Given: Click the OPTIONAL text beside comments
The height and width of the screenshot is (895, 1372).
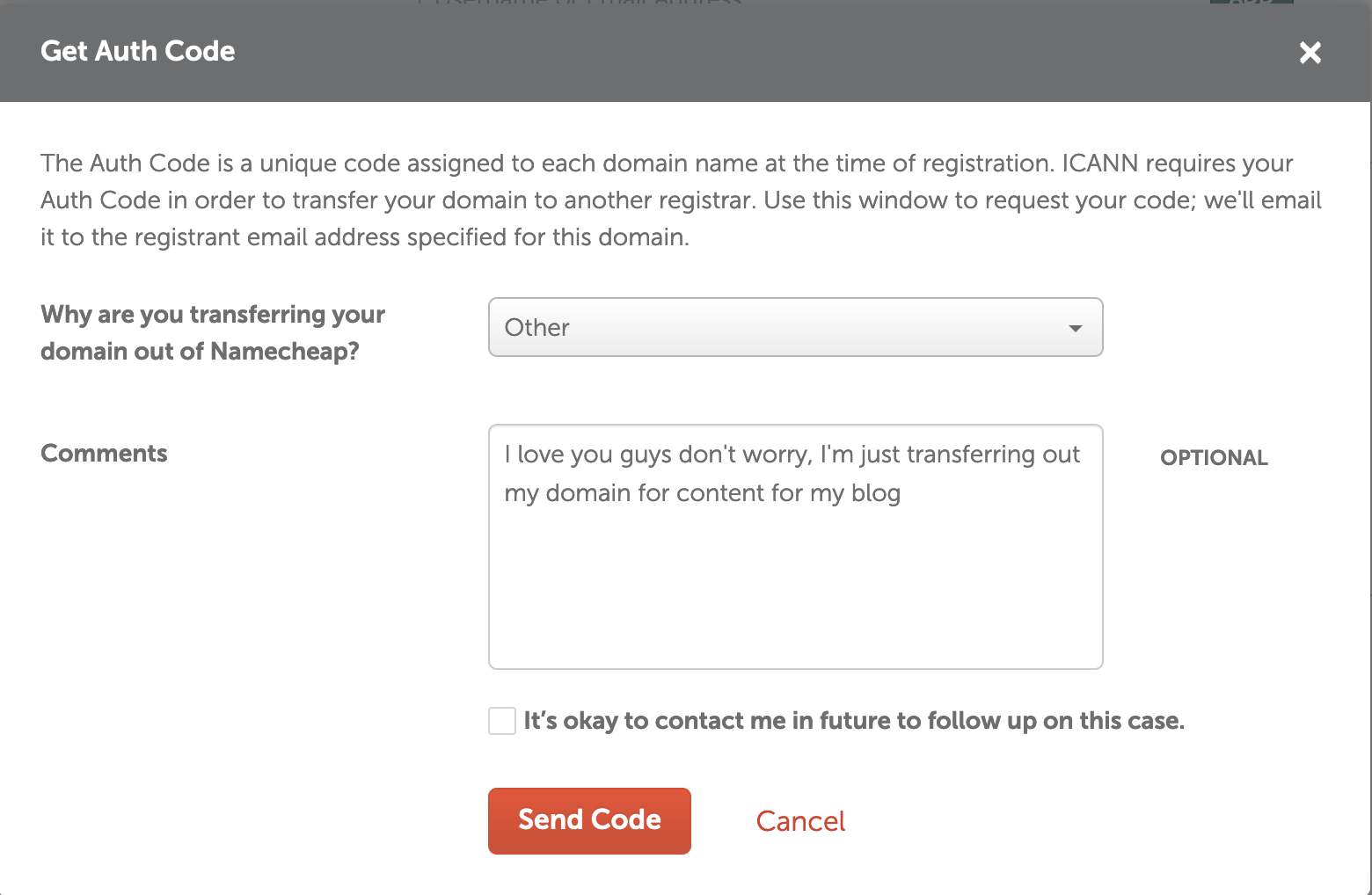Looking at the screenshot, I should tap(1214, 457).
